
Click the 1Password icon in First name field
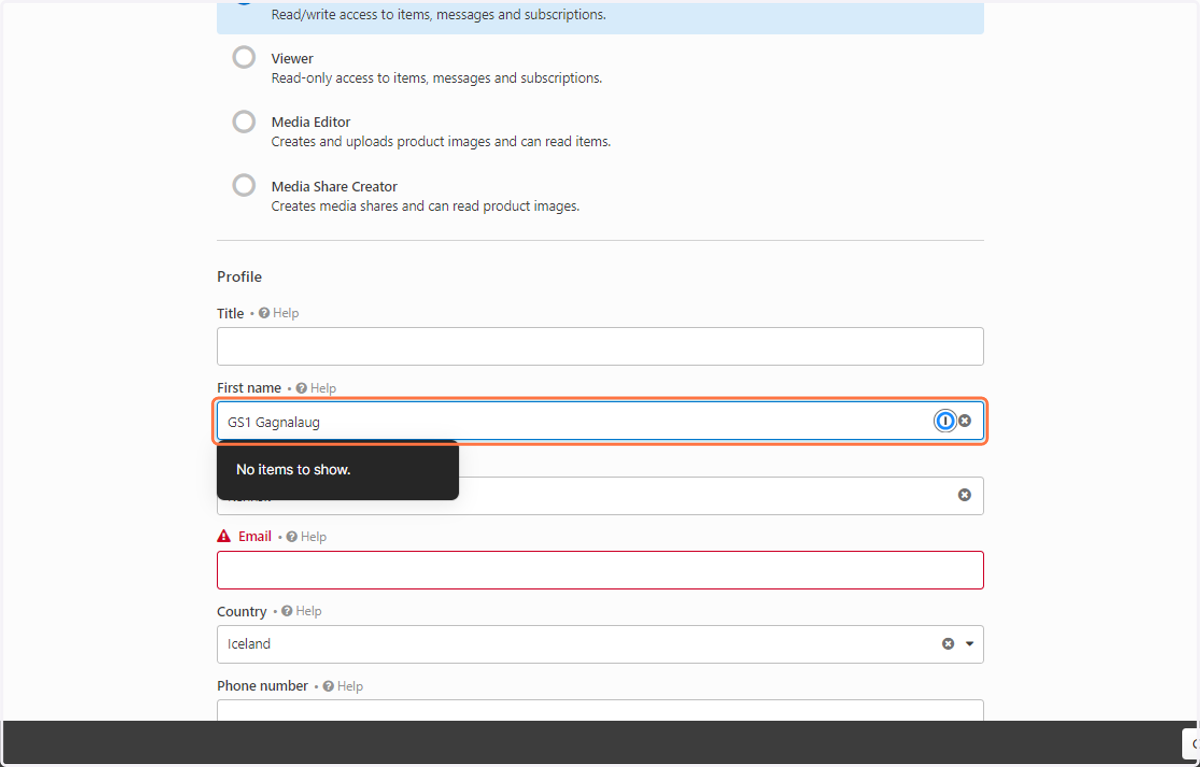click(x=945, y=421)
